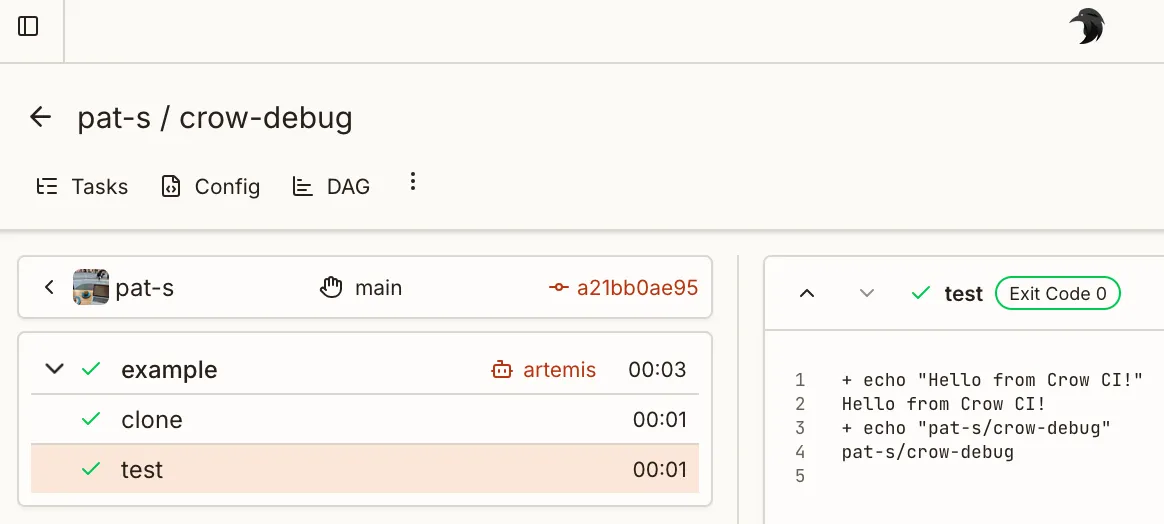This screenshot has height=524, width=1164.
Task: Select the clone step
Action: click(x=152, y=420)
